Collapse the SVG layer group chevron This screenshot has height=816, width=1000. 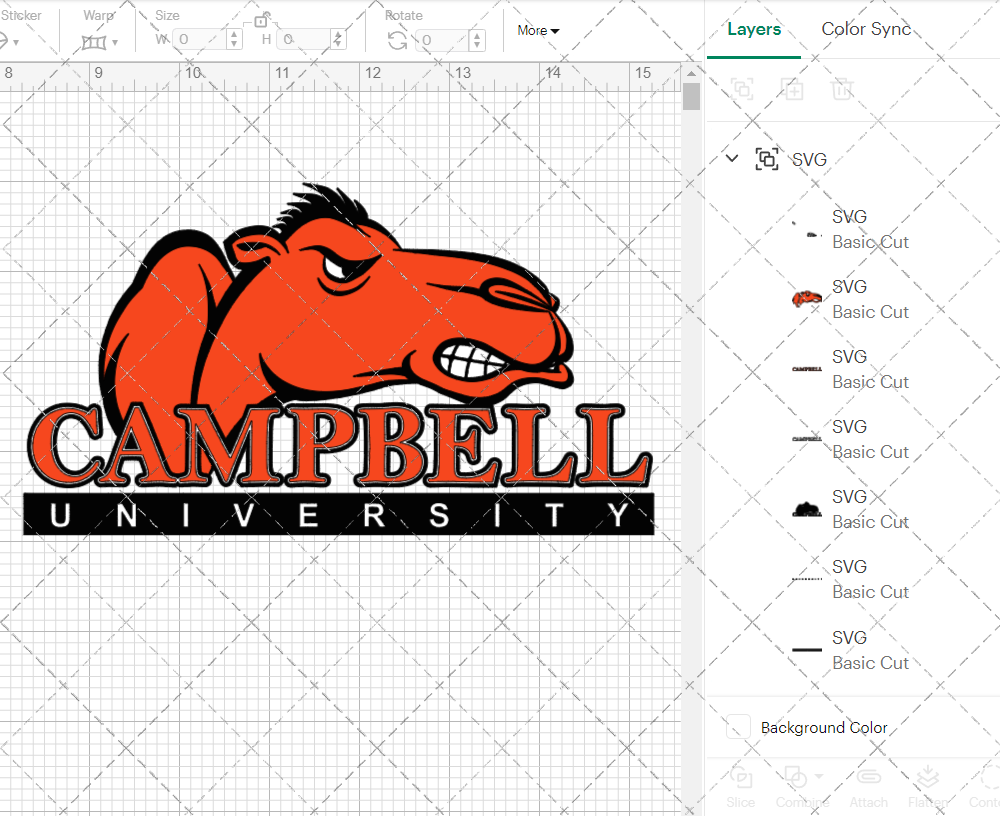click(731, 158)
